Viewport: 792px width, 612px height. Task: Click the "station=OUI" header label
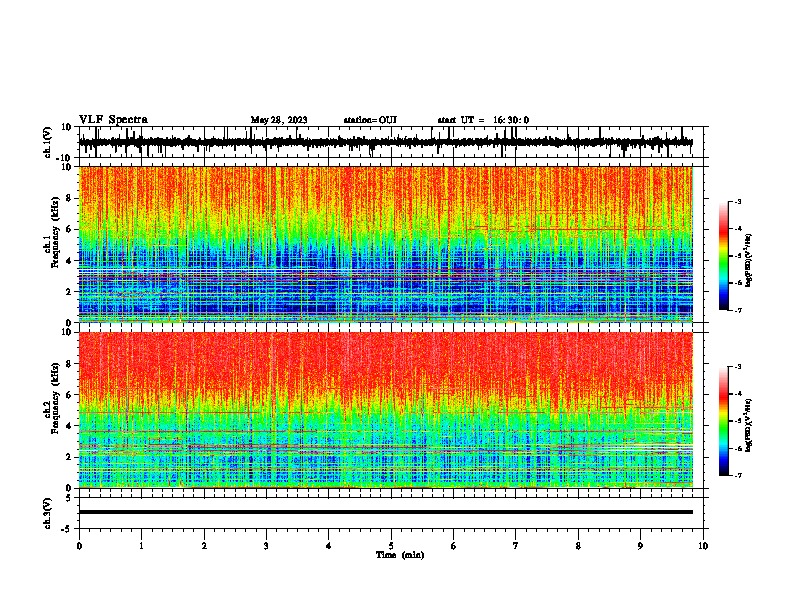tap(370, 120)
